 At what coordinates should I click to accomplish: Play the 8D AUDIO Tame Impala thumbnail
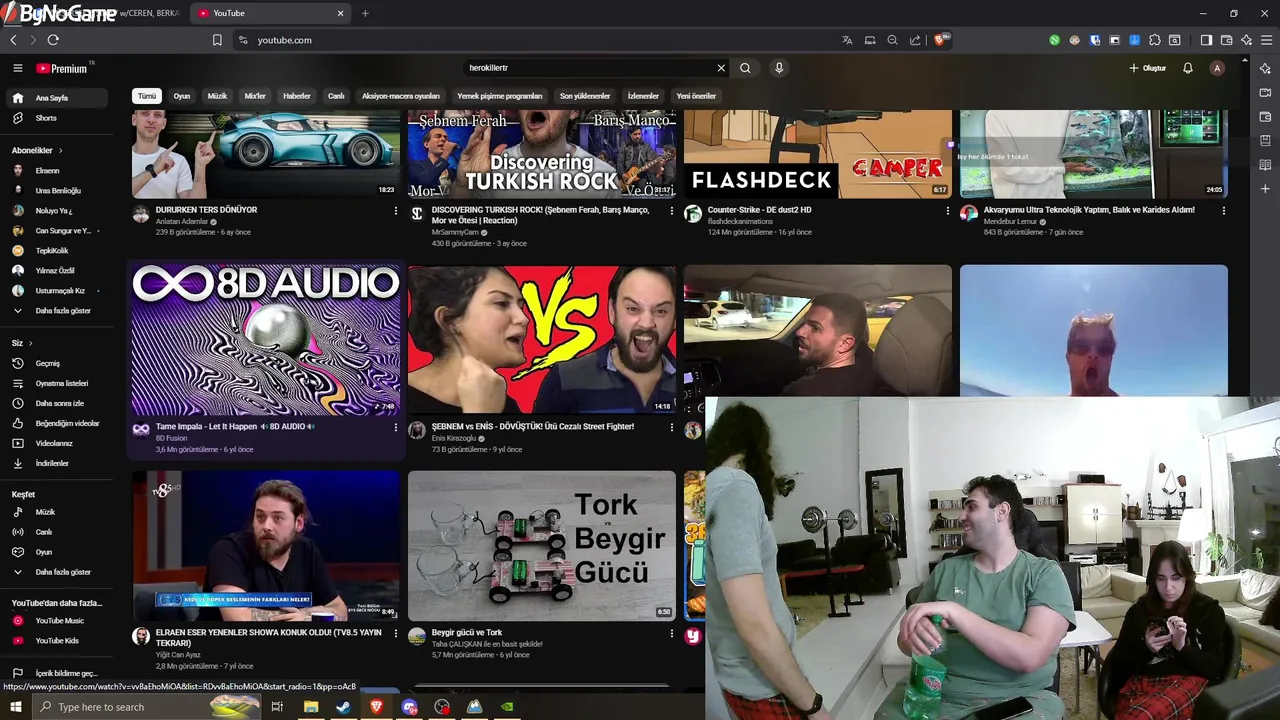tap(266, 340)
